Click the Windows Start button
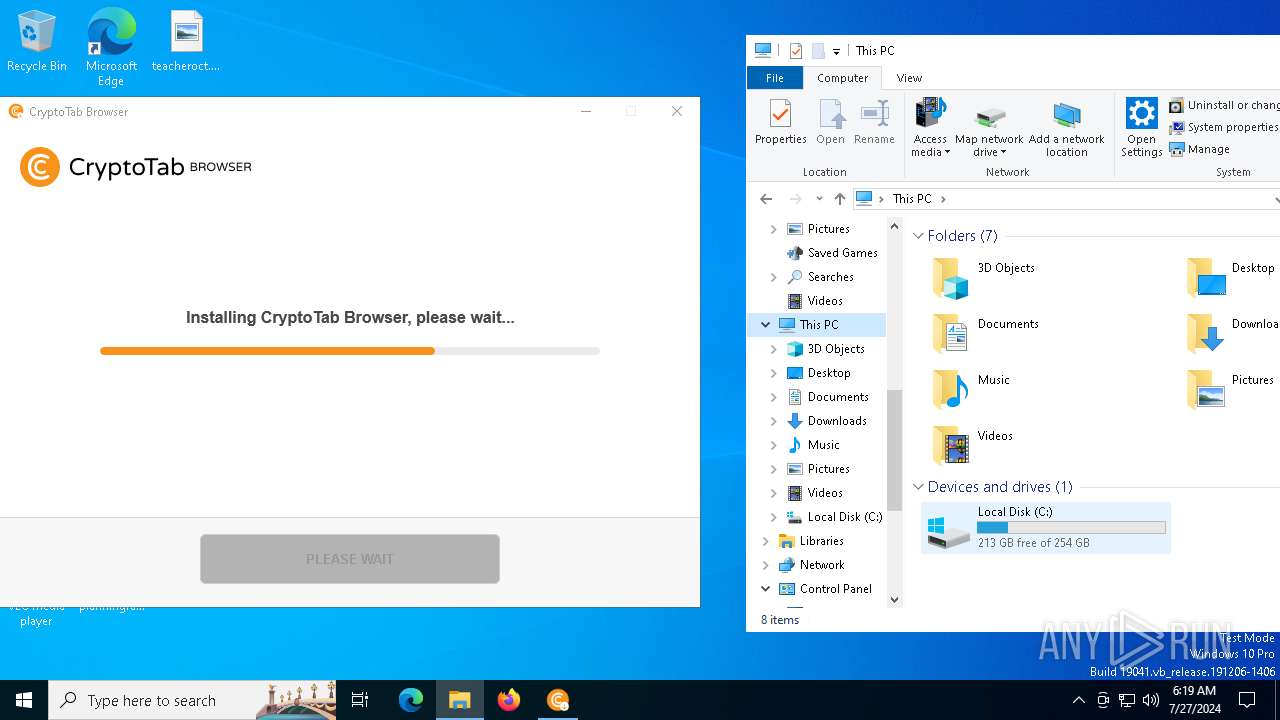The width and height of the screenshot is (1280, 720). point(24,700)
